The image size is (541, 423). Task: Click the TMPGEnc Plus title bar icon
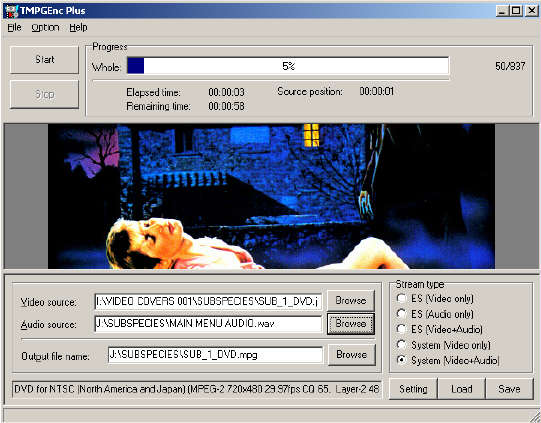coord(12,11)
